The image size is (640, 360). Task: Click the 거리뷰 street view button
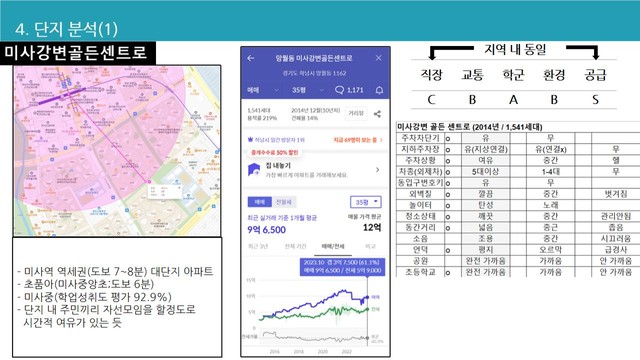(x=356, y=113)
